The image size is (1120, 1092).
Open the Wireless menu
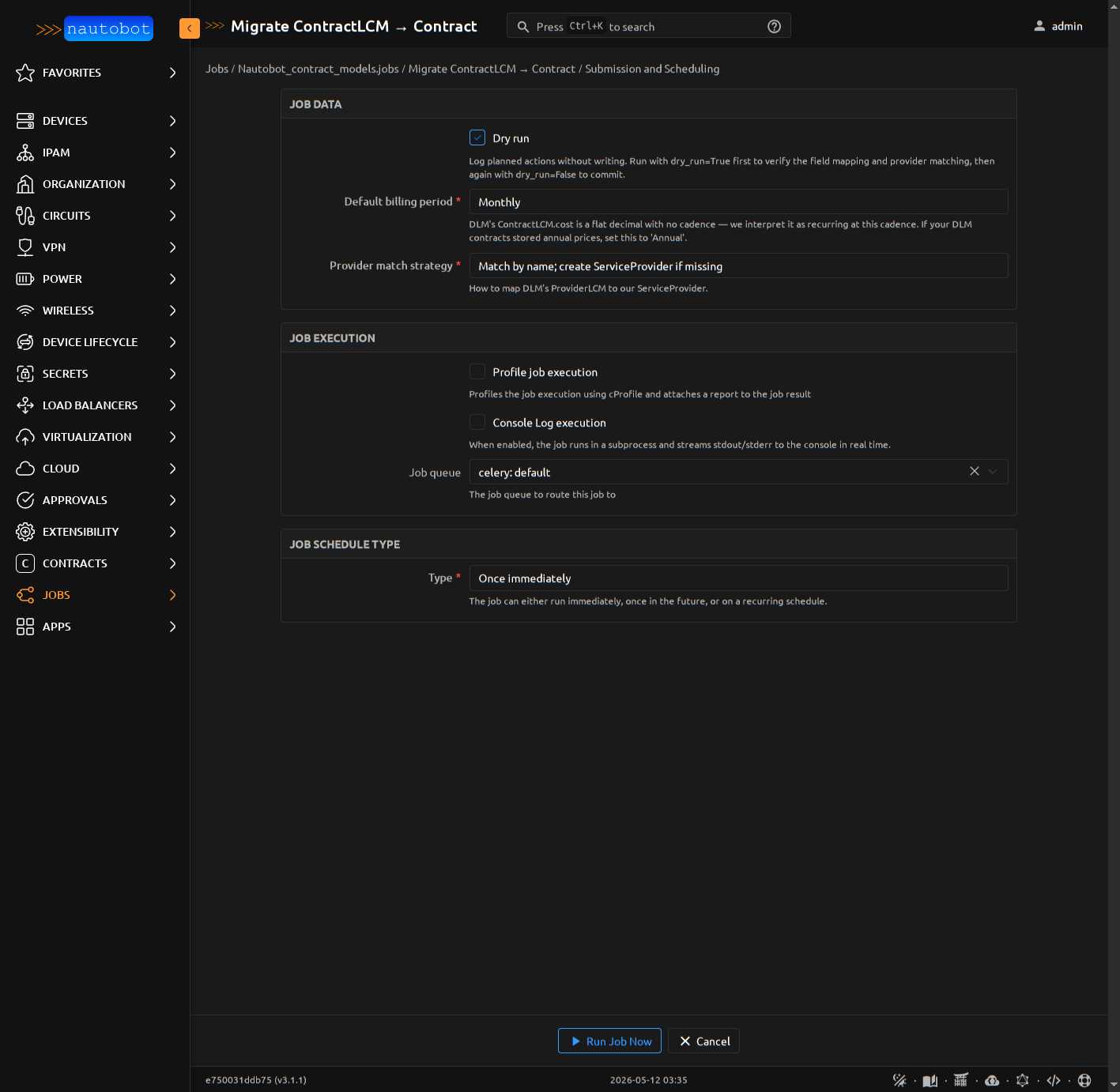pyautogui.click(x=95, y=311)
